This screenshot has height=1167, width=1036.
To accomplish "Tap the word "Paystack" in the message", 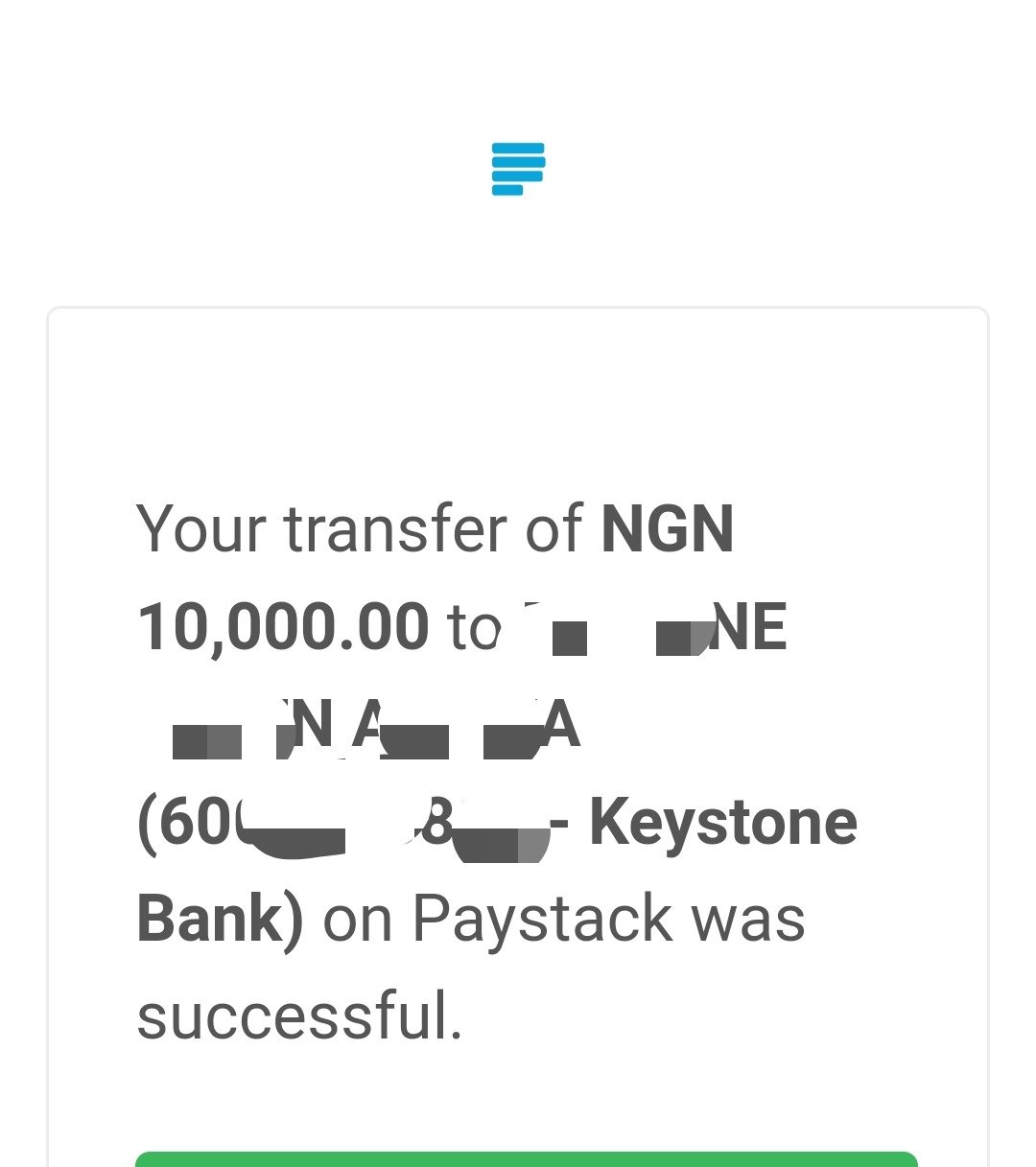I will [542, 921].
